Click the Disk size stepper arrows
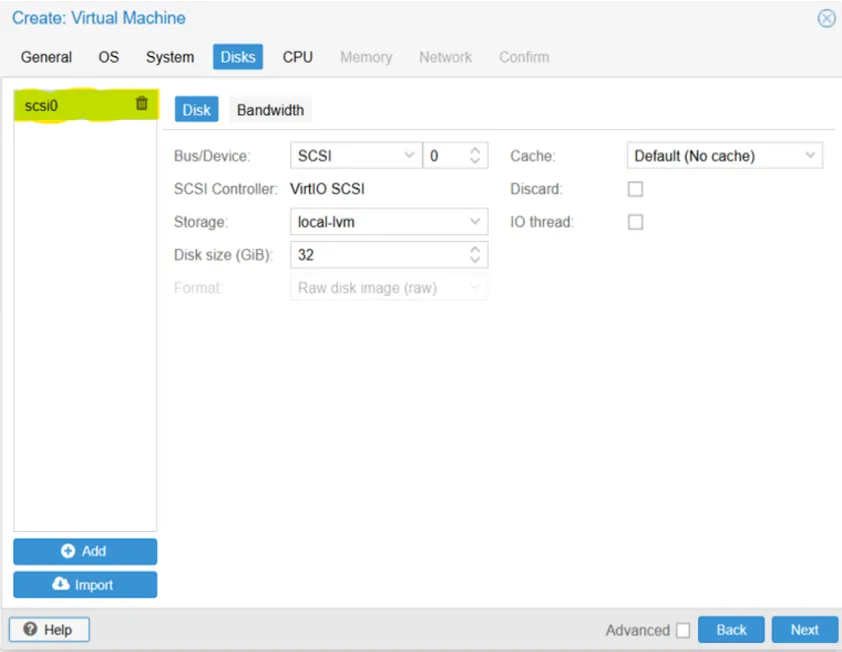This screenshot has width=842, height=652. tap(475, 255)
